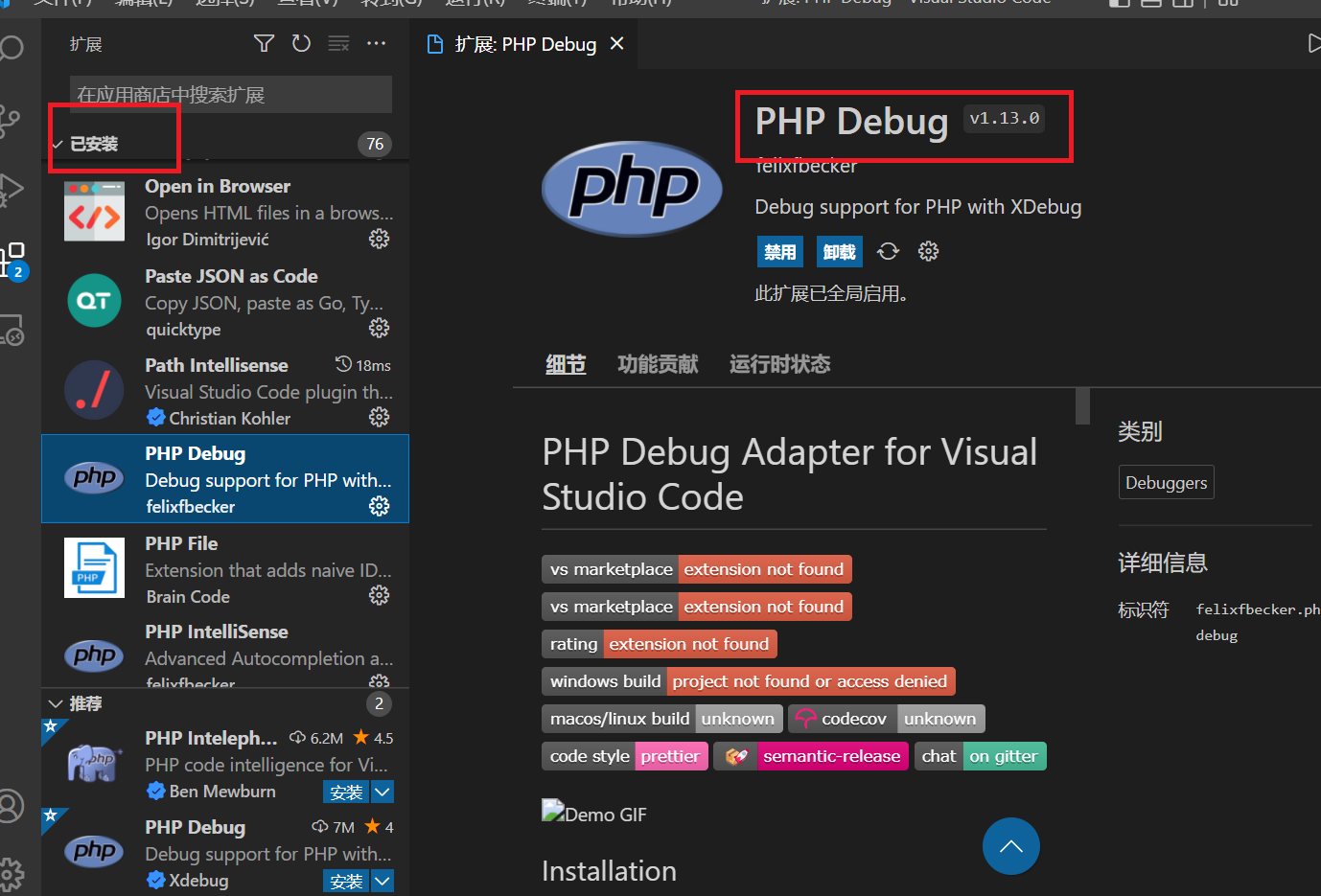Install PHP Intelephense with 安装 button
This screenshot has height=896, width=1321.
click(x=346, y=792)
